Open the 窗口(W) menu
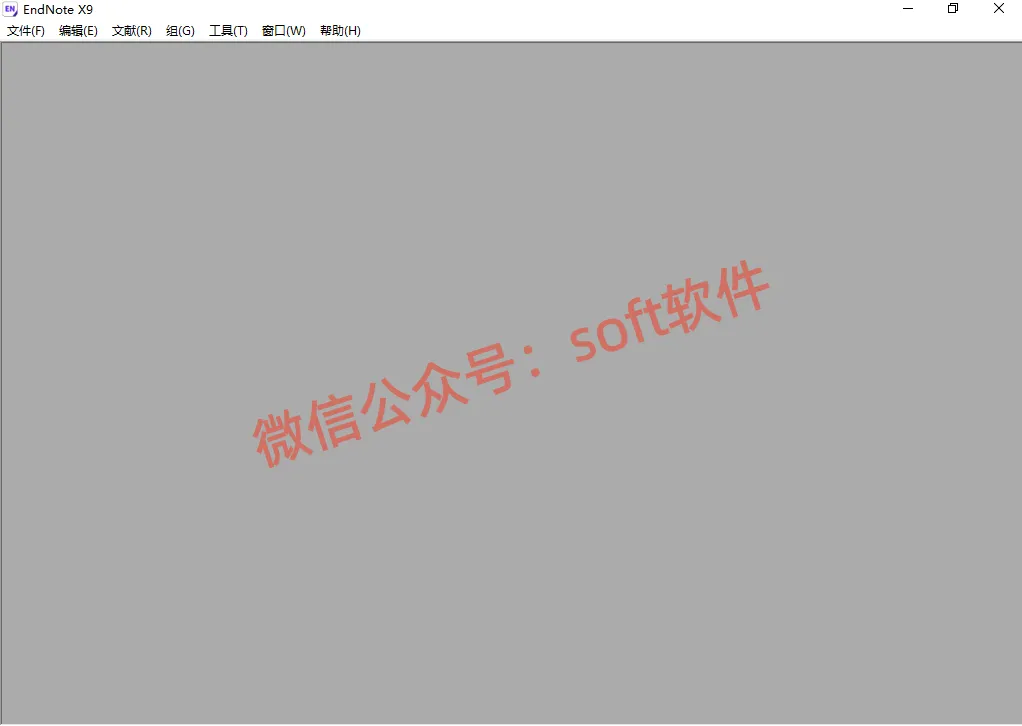This screenshot has width=1022, height=726. 284,31
